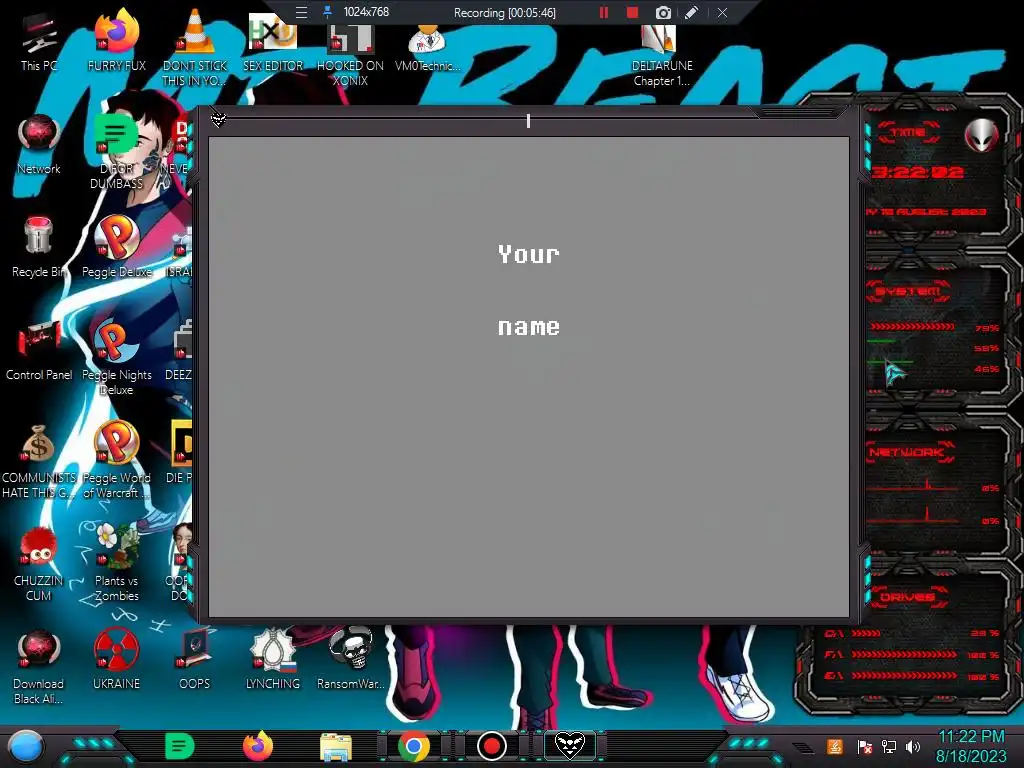Viewport: 1024px width, 768px height.
Task: Open the green chat app in taskbar
Action: coord(179,746)
